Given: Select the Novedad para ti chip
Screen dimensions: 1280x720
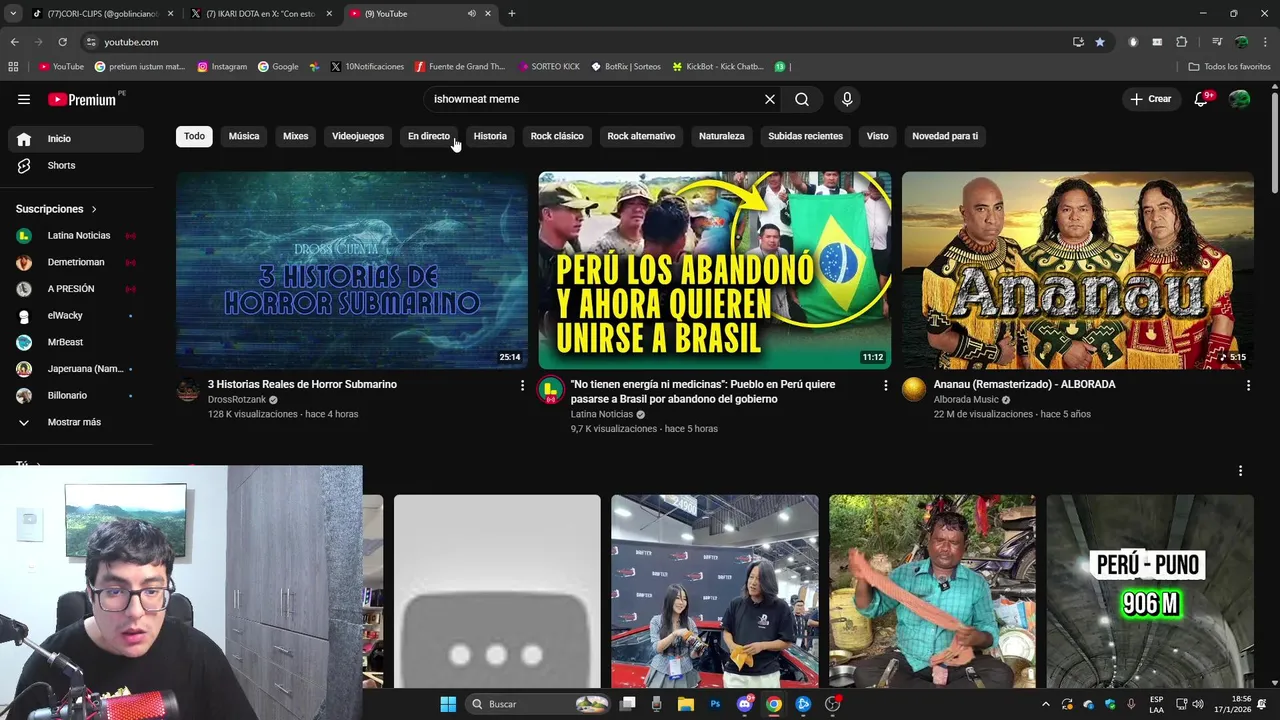Looking at the screenshot, I should (x=945, y=136).
